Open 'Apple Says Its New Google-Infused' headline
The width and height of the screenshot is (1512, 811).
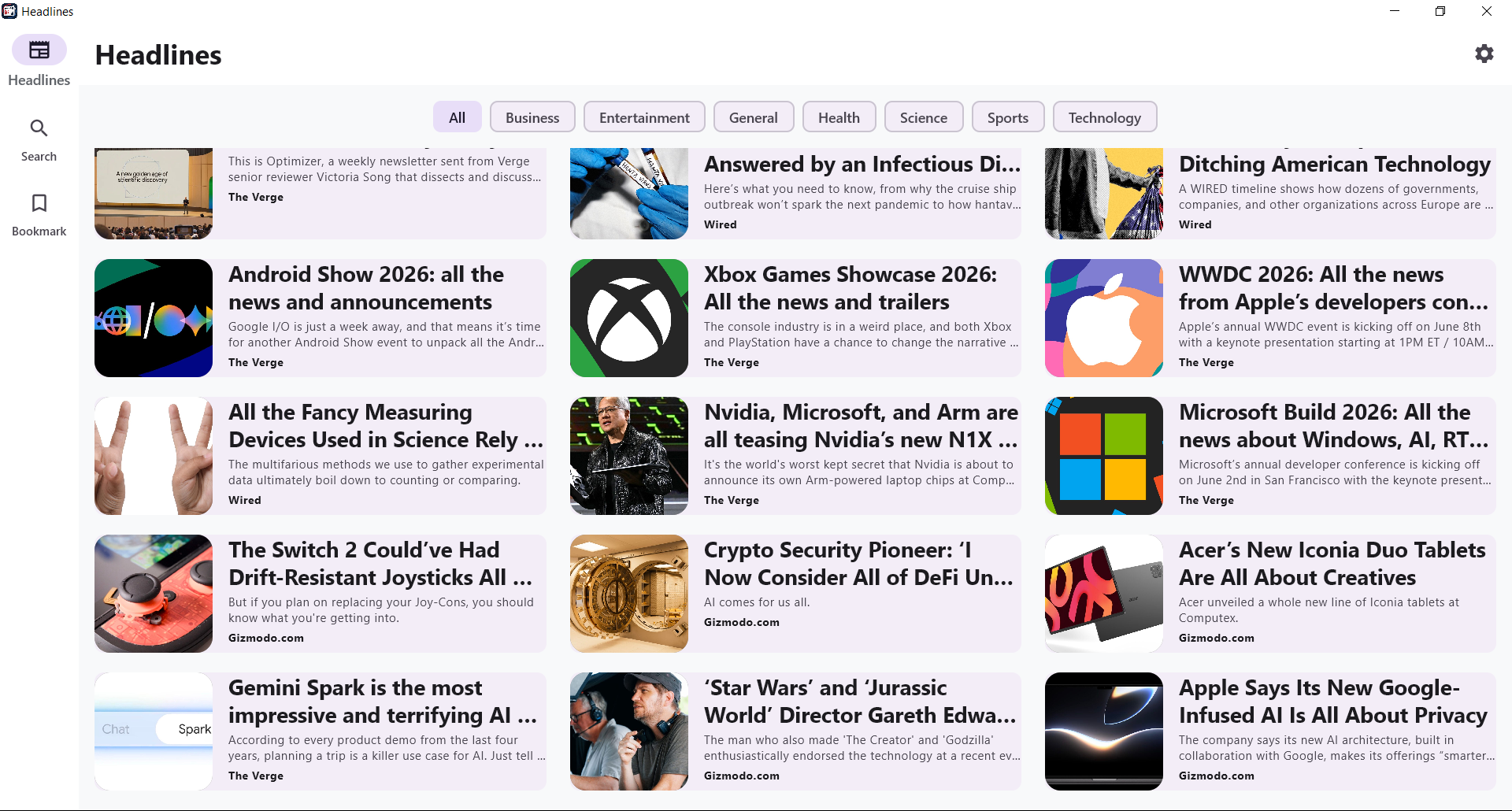click(1333, 702)
